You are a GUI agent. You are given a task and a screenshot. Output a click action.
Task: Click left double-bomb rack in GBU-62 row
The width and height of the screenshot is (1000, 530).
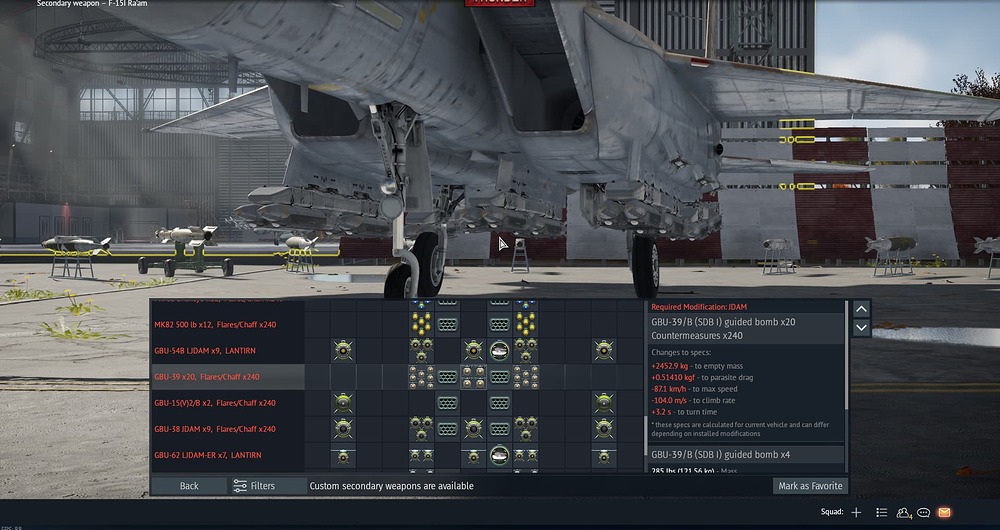(x=421, y=455)
